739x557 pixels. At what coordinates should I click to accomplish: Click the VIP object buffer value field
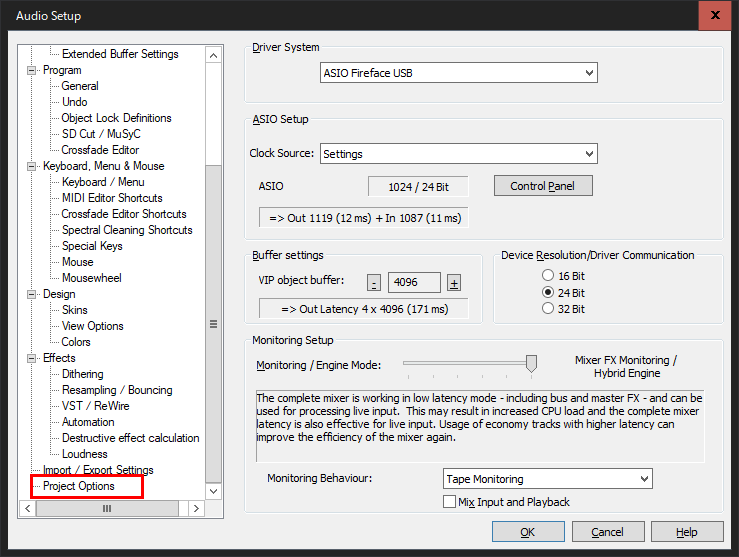click(413, 283)
